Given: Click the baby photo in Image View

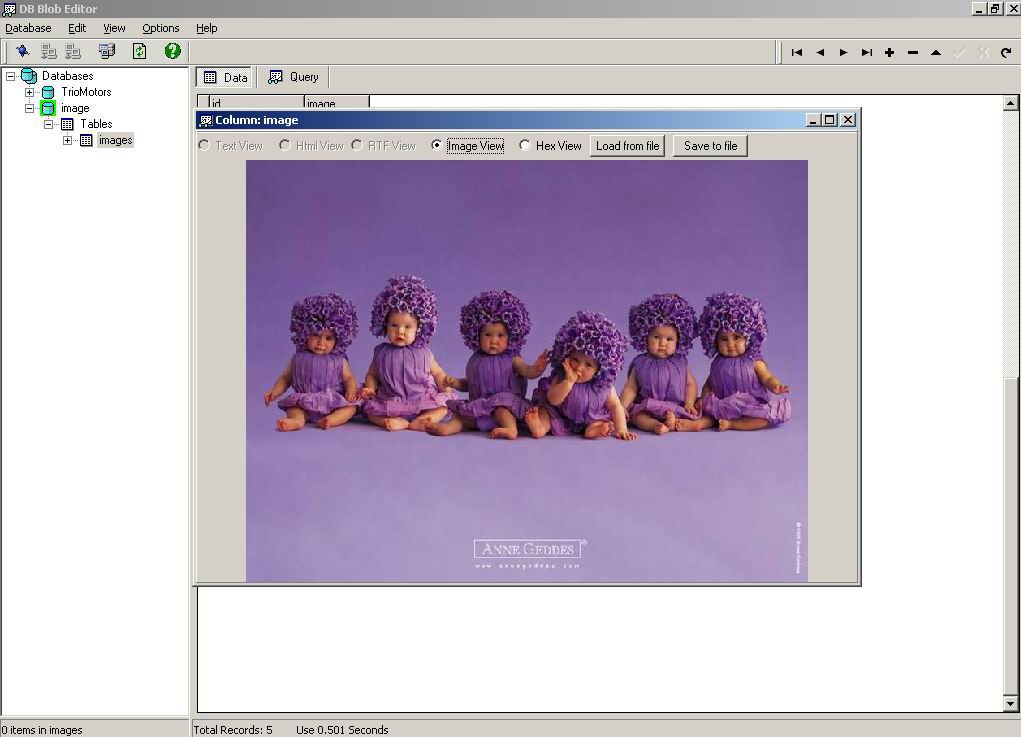Looking at the screenshot, I should pos(527,370).
